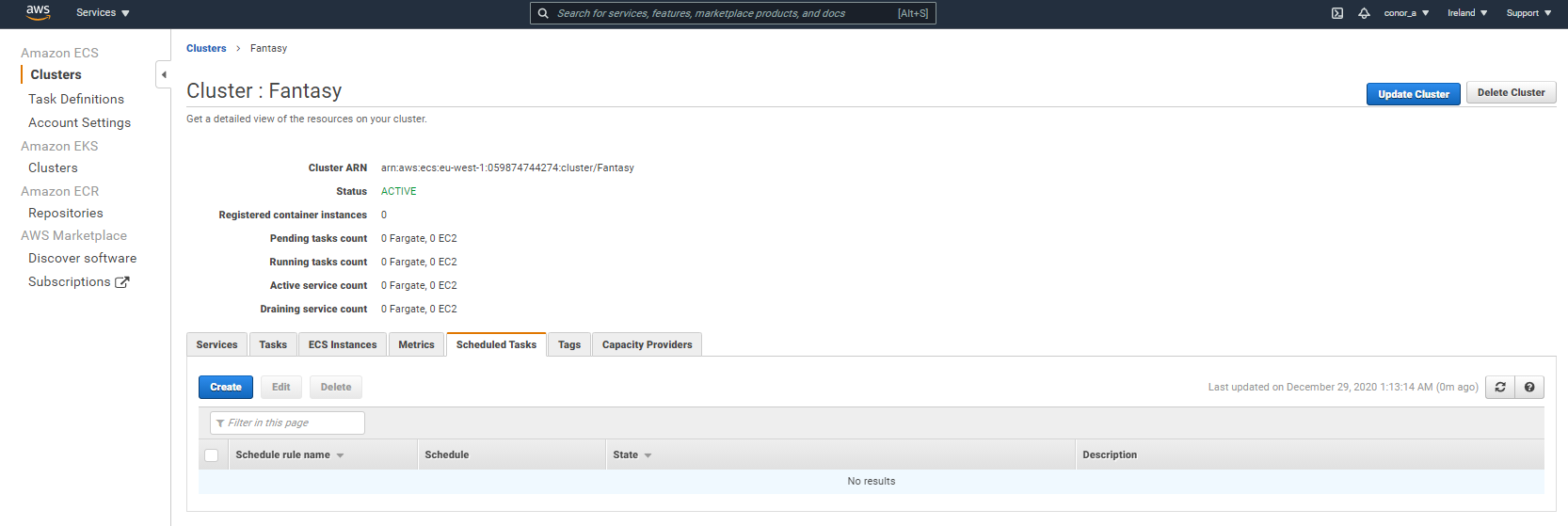This screenshot has width=1568, height=526.
Task: Open Amazon EKS Clusters link
Action: (53, 167)
